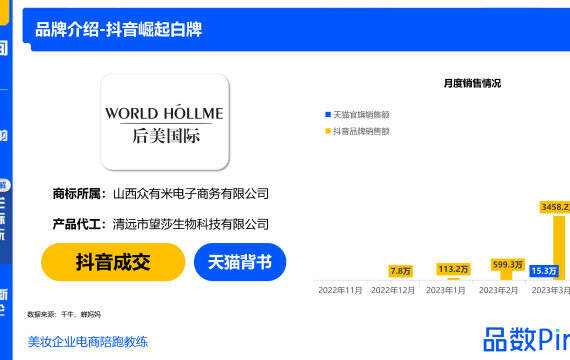Click the World Hollme brand logo
Screen dimensions: 570x360
pos(165,122)
